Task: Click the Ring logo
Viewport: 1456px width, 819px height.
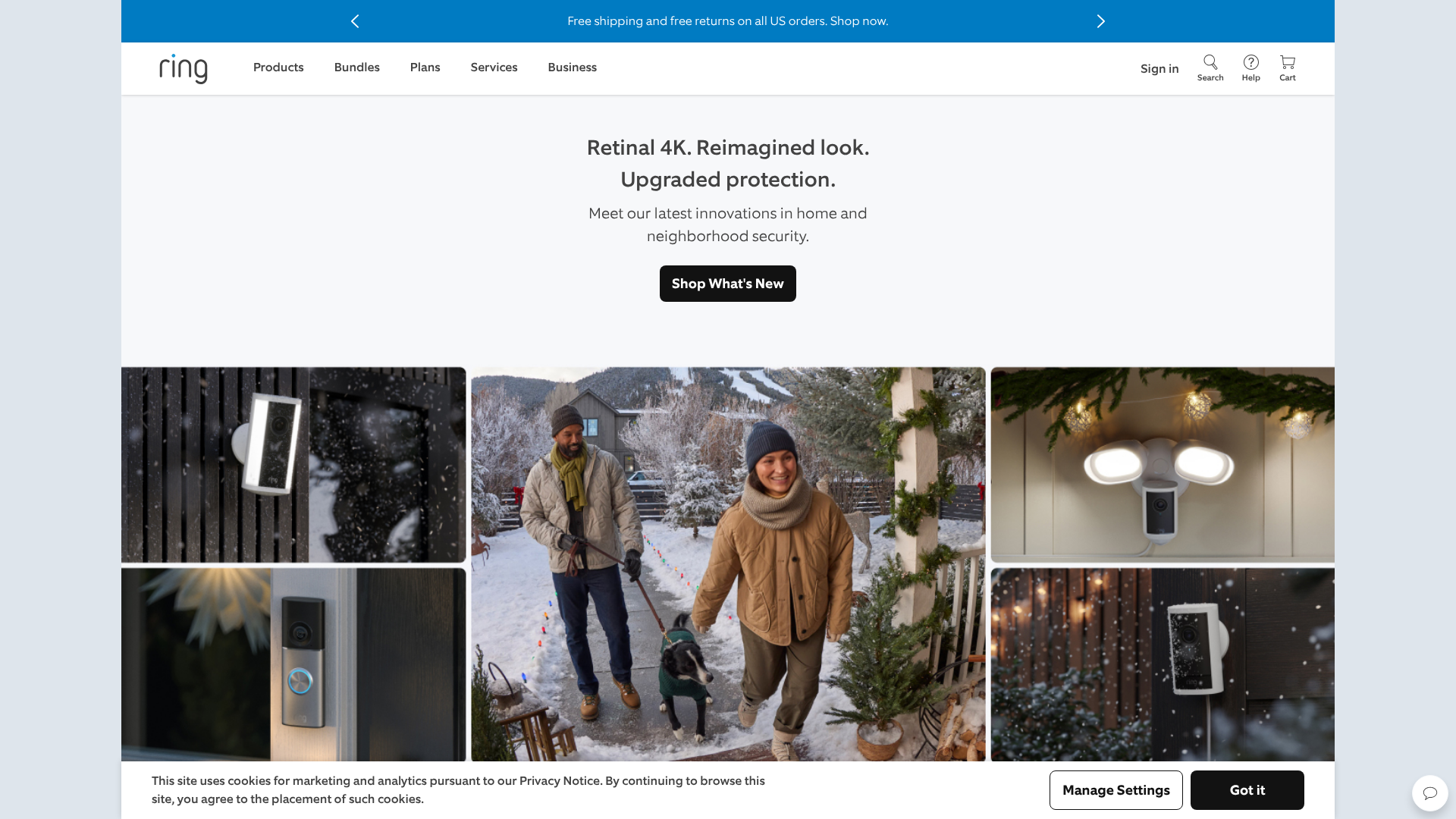Action: click(x=184, y=68)
